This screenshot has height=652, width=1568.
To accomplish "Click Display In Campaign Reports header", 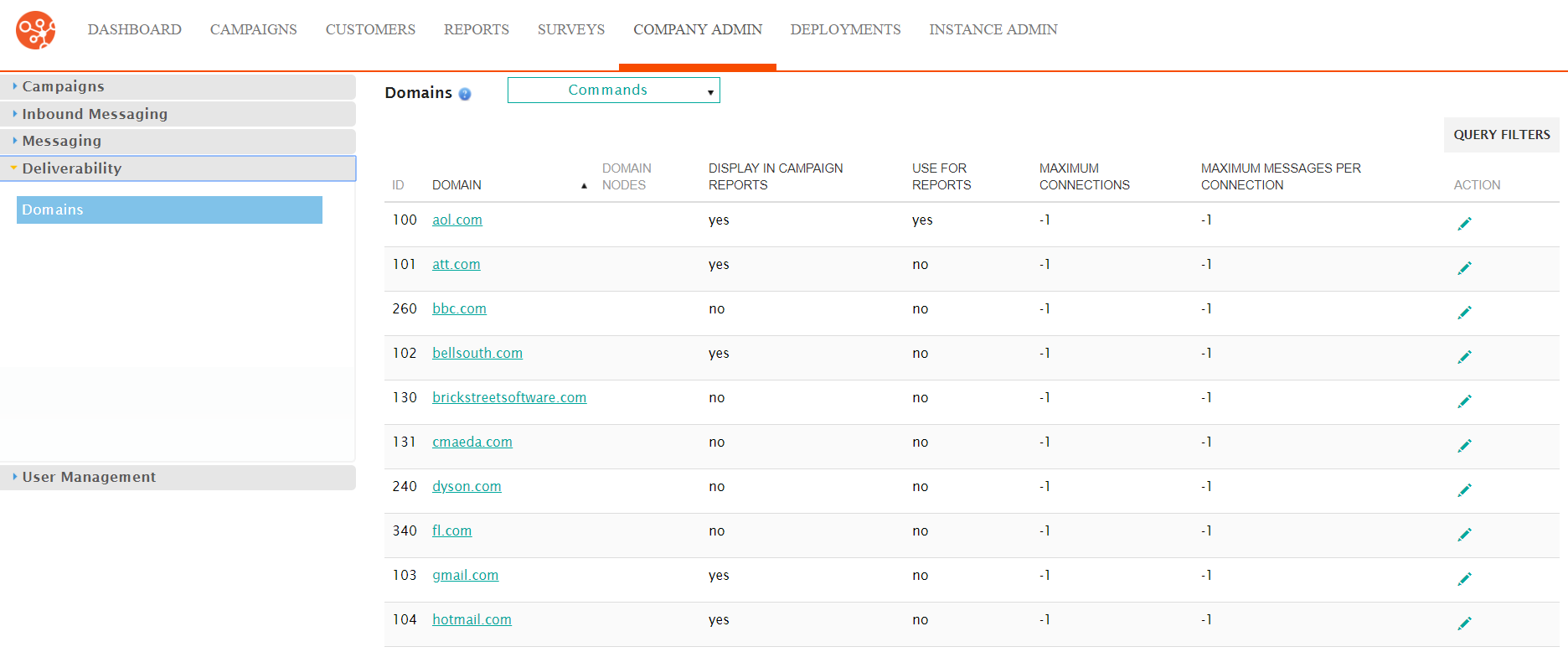I will 776,177.
